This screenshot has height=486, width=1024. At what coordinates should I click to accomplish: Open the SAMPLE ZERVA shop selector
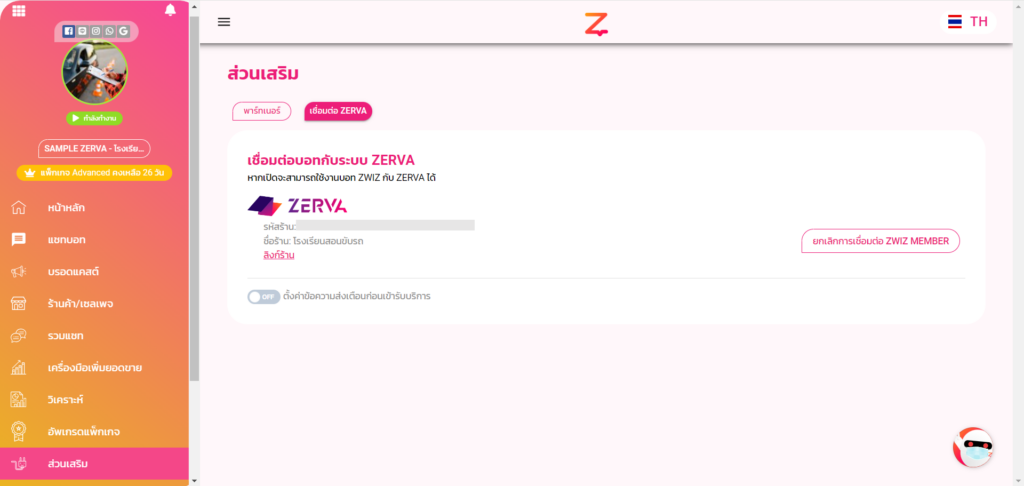[94, 148]
